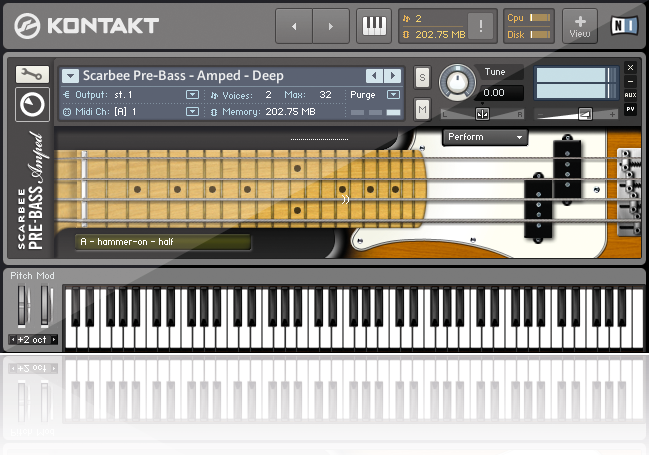Open instrument edit mode with wrench icon

point(32,75)
